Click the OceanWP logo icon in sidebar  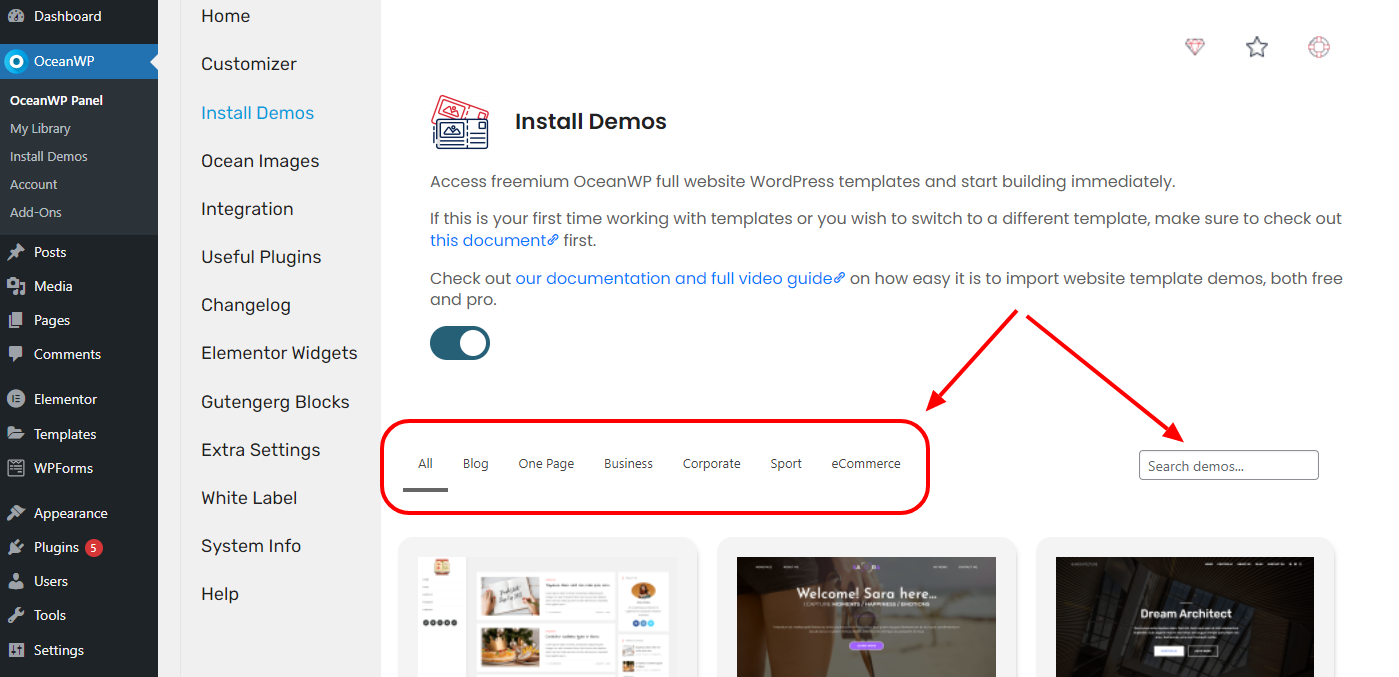click(x=16, y=61)
